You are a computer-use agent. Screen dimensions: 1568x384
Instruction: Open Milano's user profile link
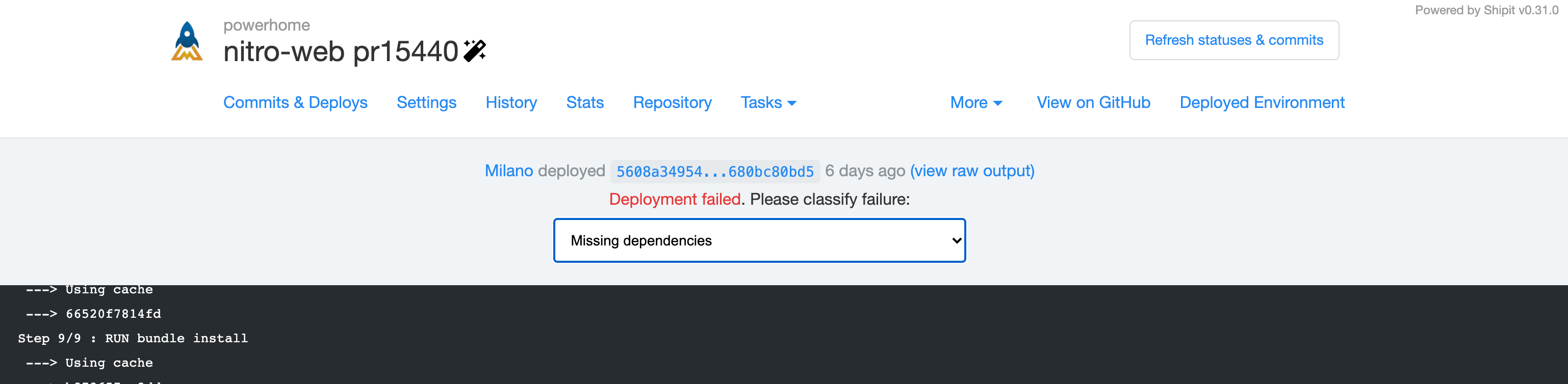point(508,171)
